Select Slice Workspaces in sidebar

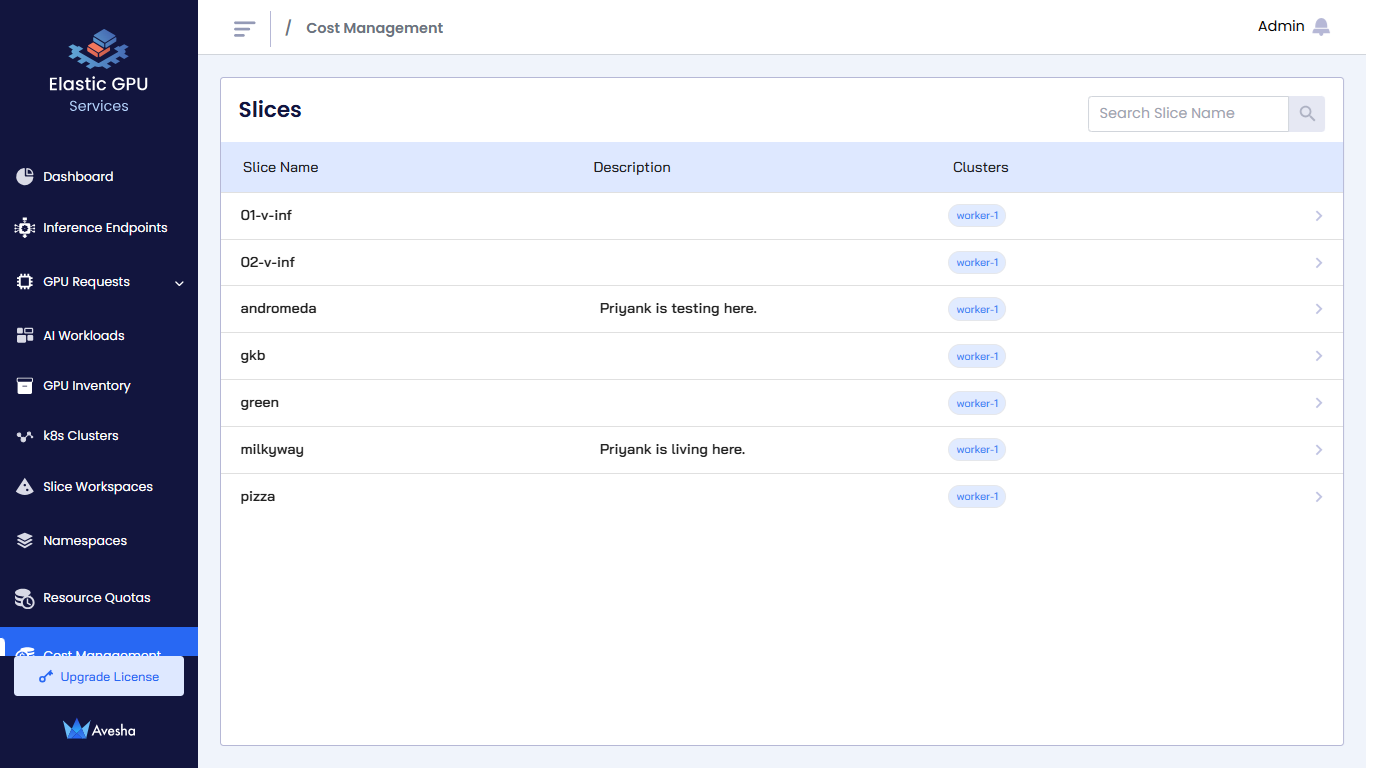pyautogui.click(x=99, y=487)
